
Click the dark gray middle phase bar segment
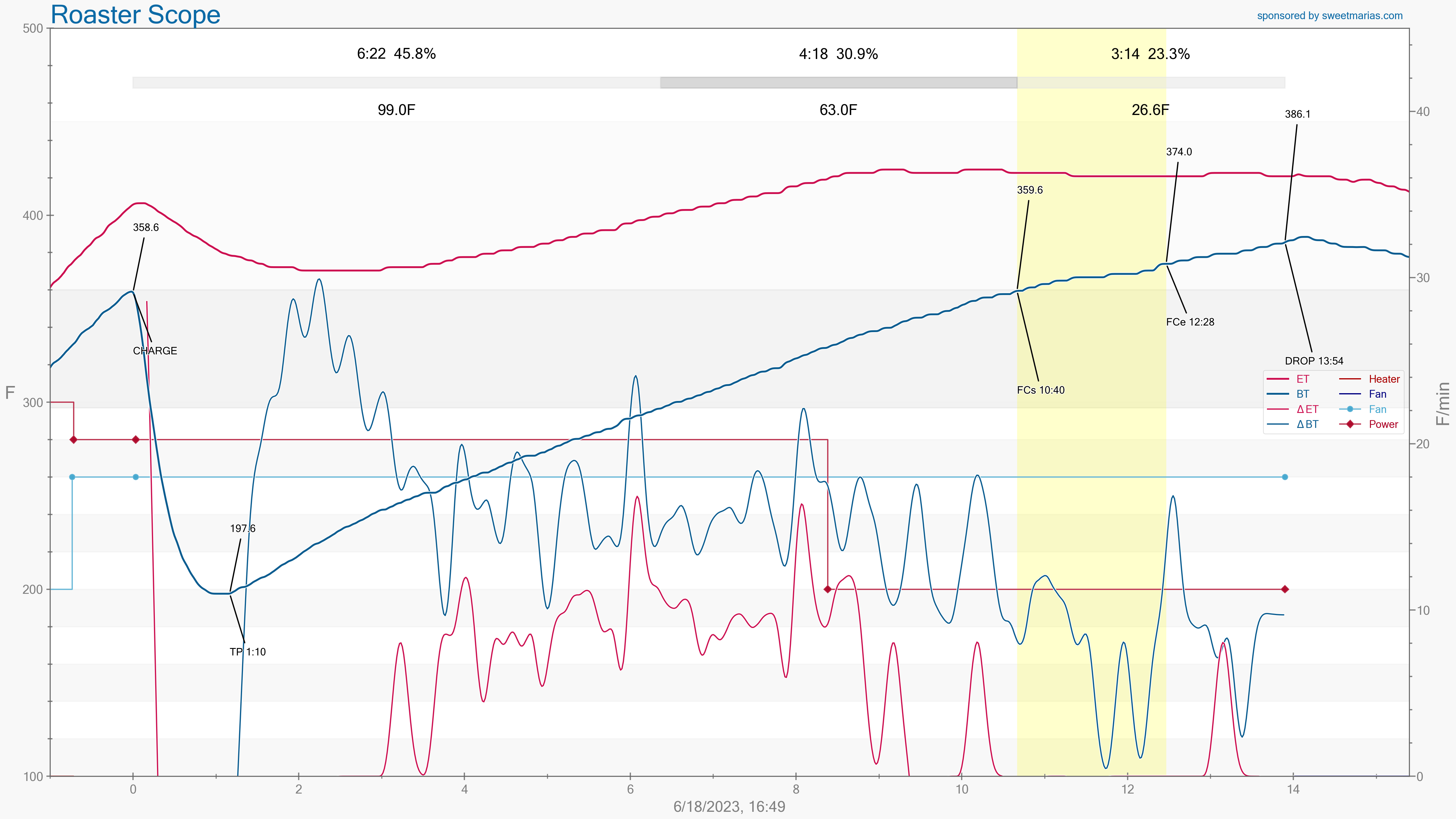pos(838,83)
